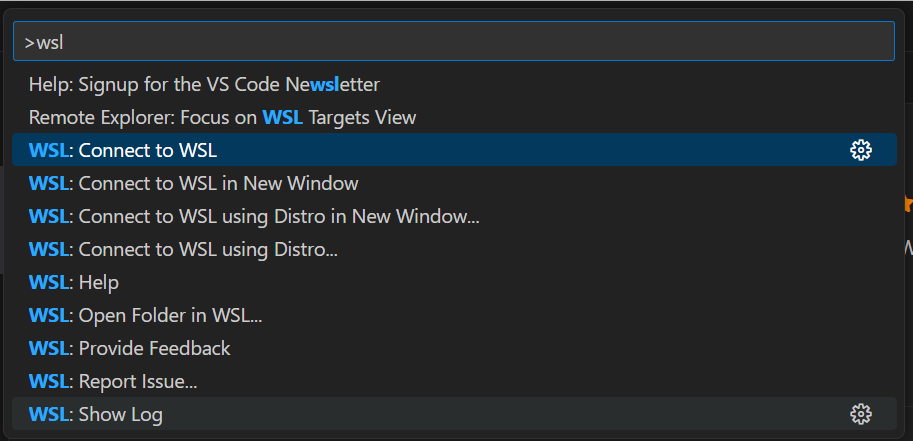Open the WSL: Help command
The width and height of the screenshot is (913, 441).
coord(454,283)
